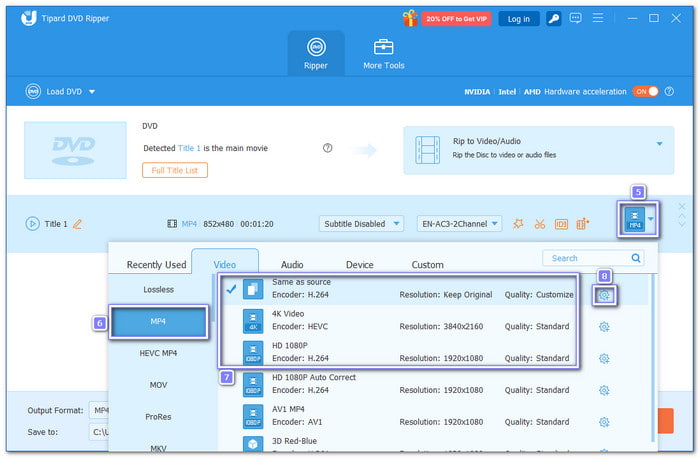
Task: Expand the Load DVD dropdown arrow
Action: pos(92,92)
